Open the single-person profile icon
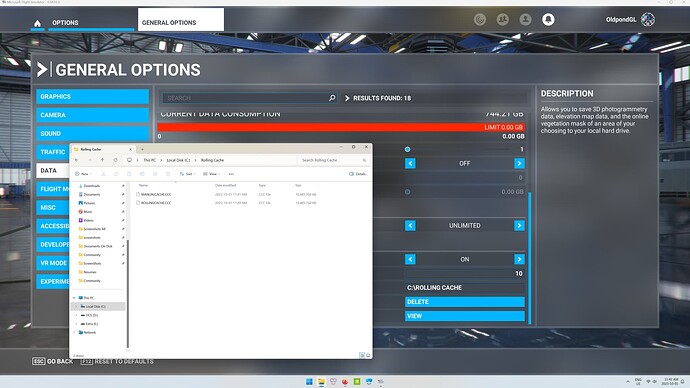This screenshot has height=388, width=690. (525, 19)
